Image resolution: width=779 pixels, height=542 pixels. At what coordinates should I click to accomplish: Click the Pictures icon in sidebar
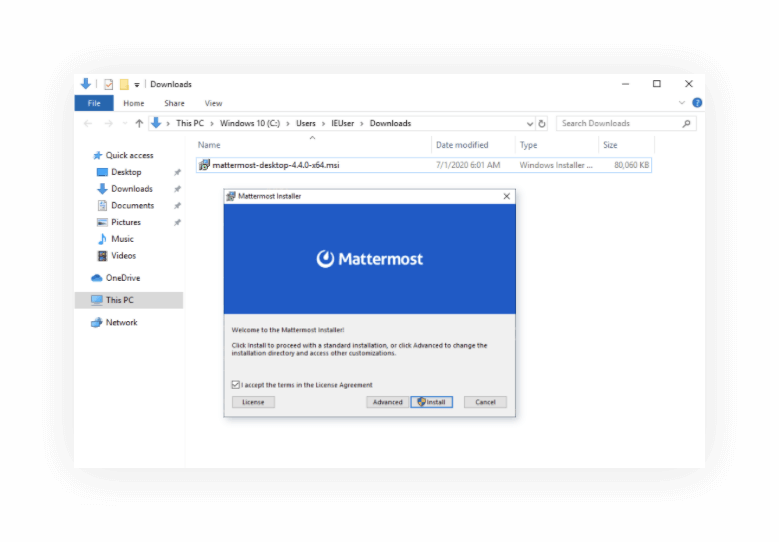tap(102, 222)
